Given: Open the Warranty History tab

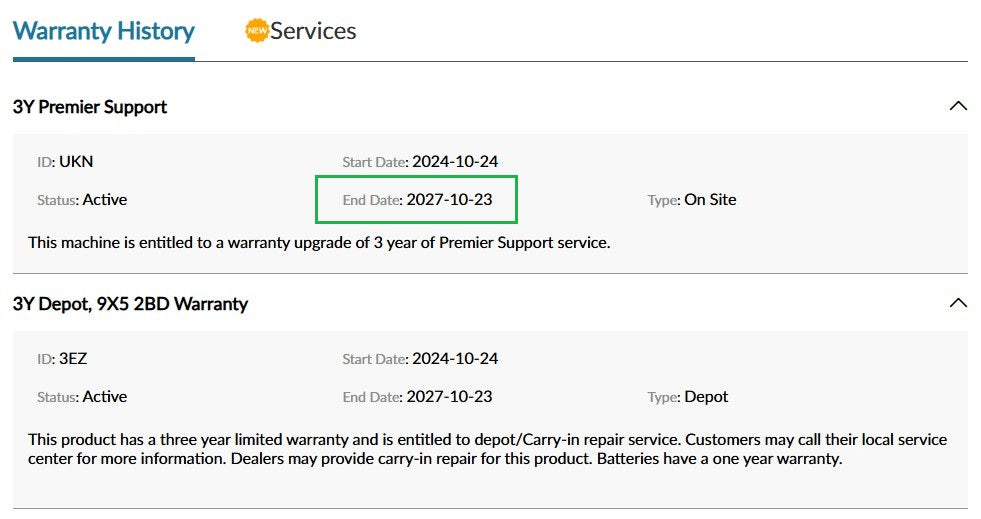Looking at the screenshot, I should (103, 31).
